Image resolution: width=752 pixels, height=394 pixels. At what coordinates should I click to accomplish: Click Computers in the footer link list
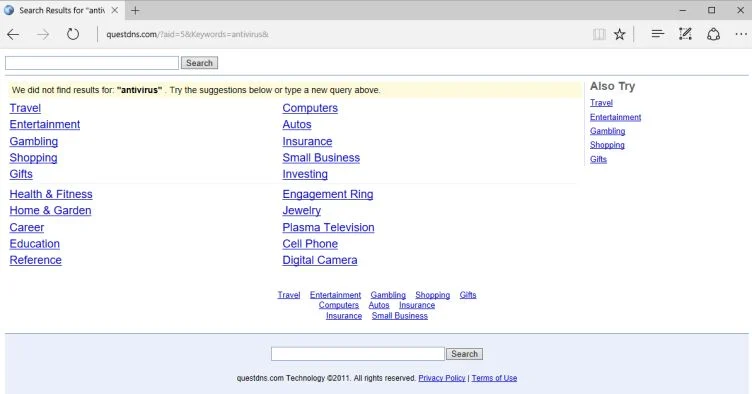pos(339,305)
